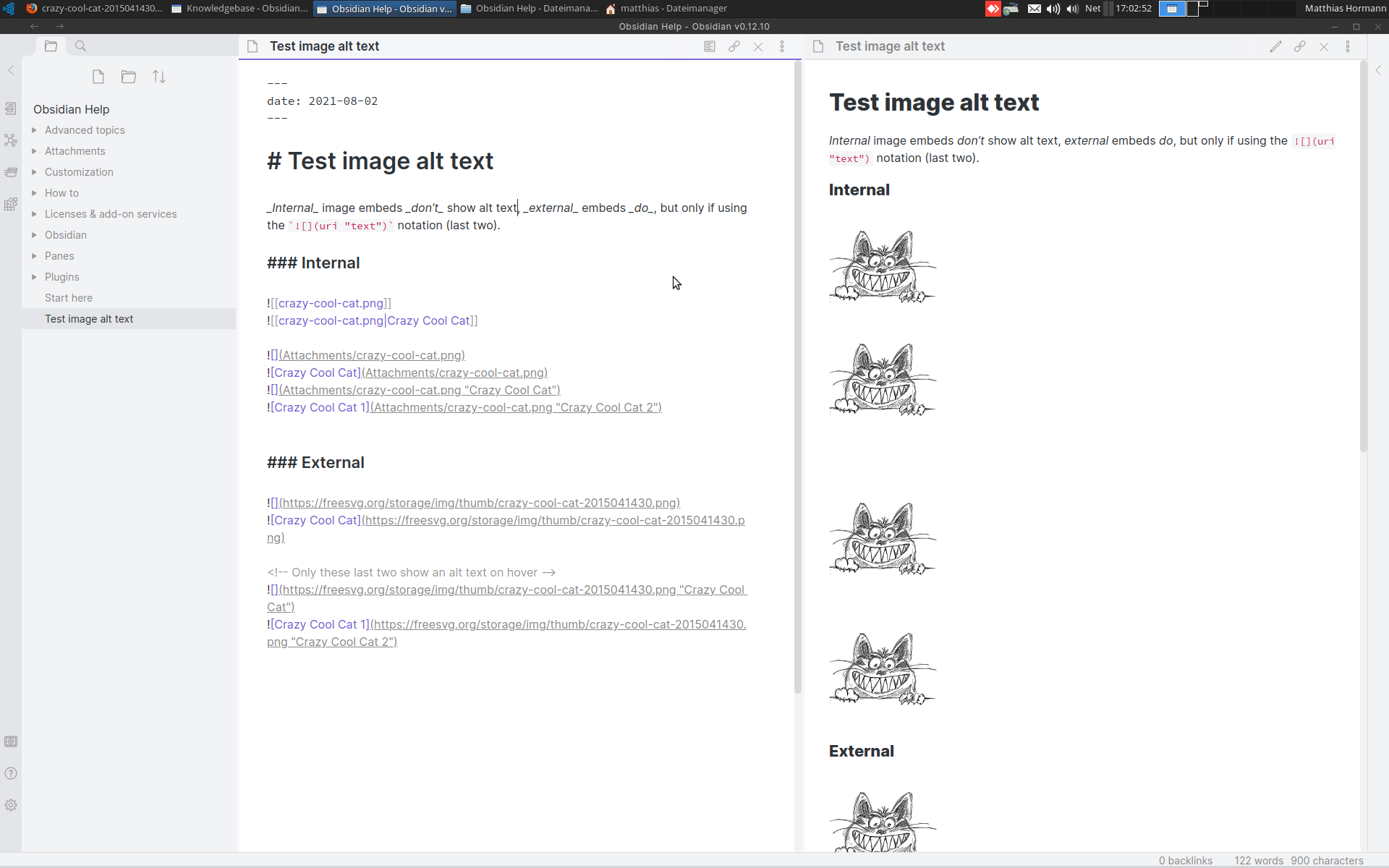Select the first workspace in pager
This screenshot has width=1389, height=868.
(1171, 9)
